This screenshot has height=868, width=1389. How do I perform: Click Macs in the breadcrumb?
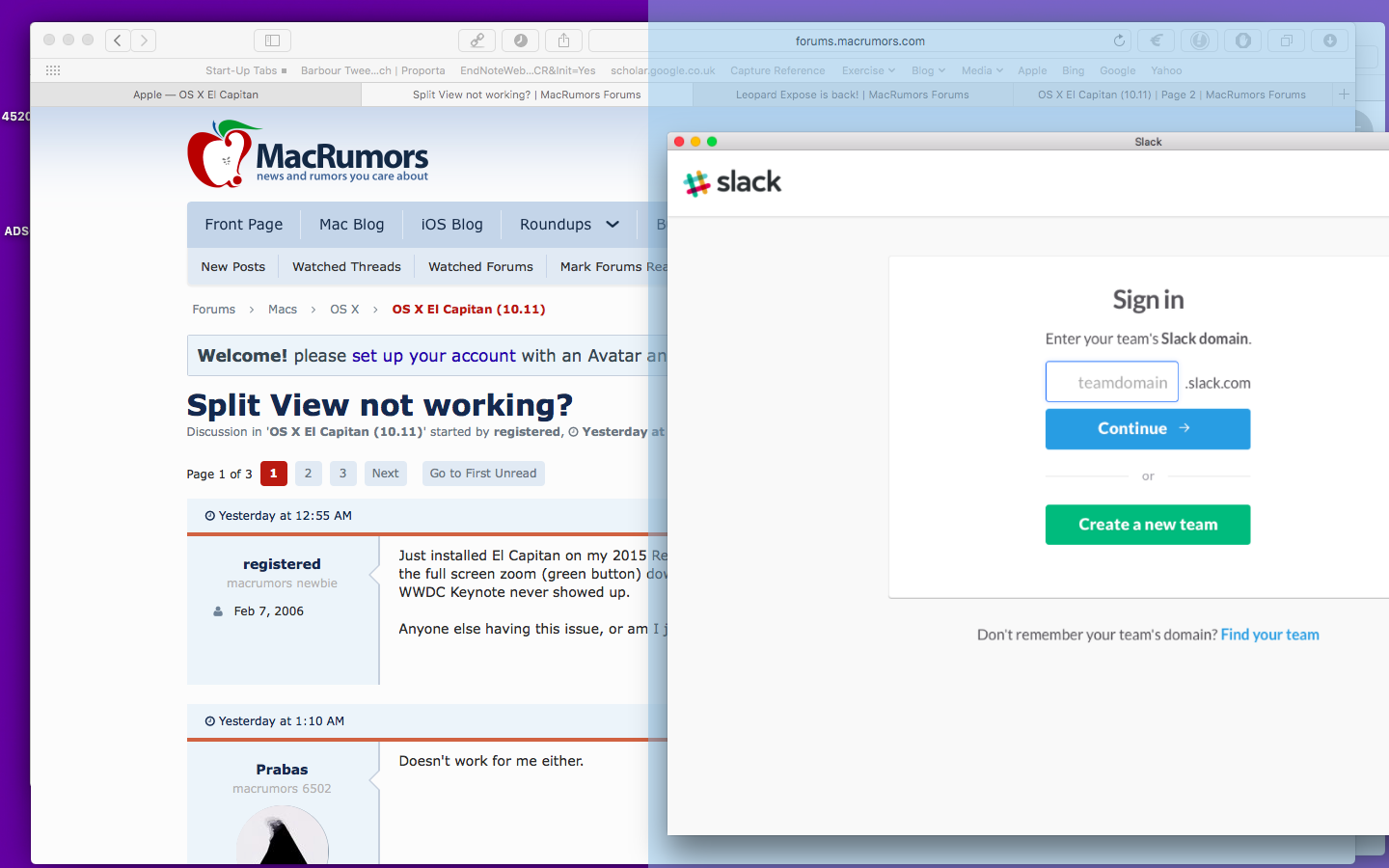(x=283, y=310)
